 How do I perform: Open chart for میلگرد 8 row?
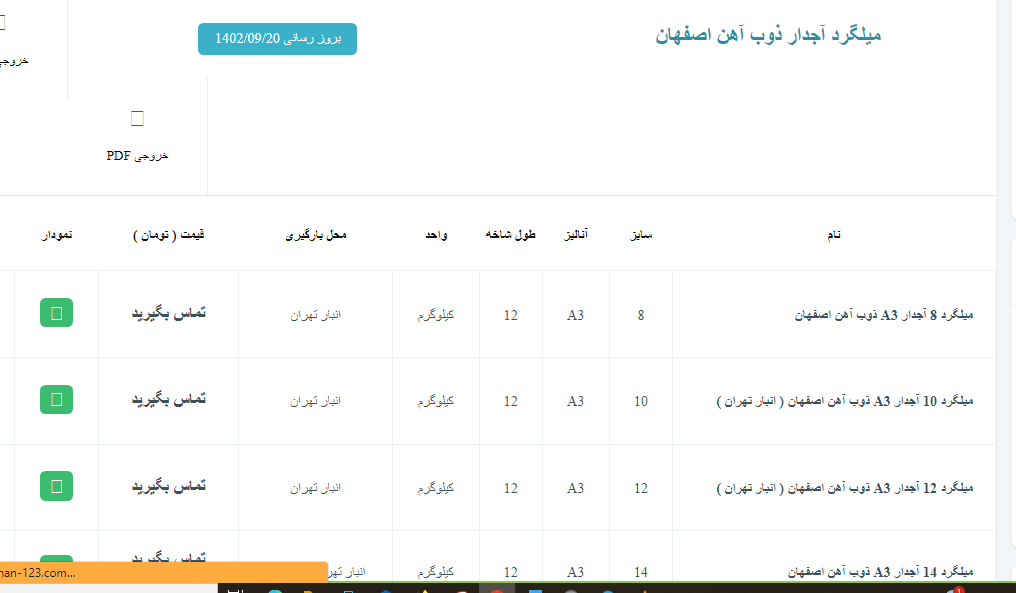[x=56, y=313]
